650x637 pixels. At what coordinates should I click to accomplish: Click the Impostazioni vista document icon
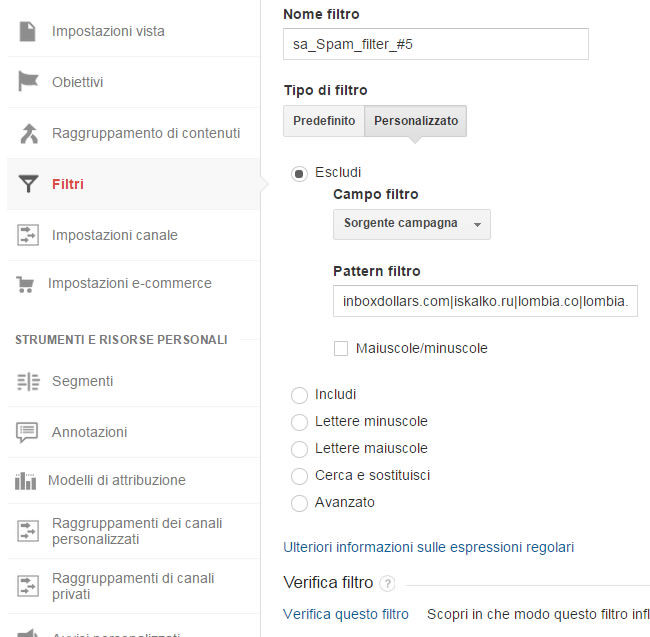(27, 31)
